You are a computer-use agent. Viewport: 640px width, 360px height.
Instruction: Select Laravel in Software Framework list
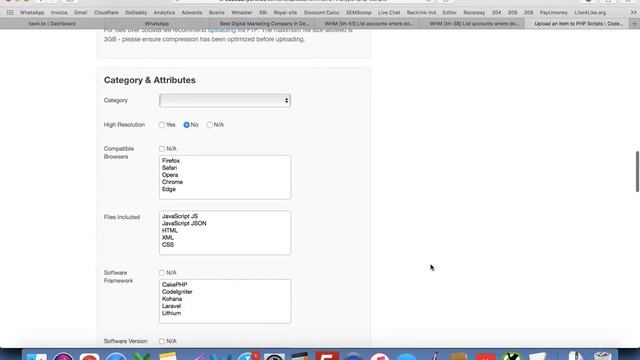pyautogui.click(x=171, y=306)
